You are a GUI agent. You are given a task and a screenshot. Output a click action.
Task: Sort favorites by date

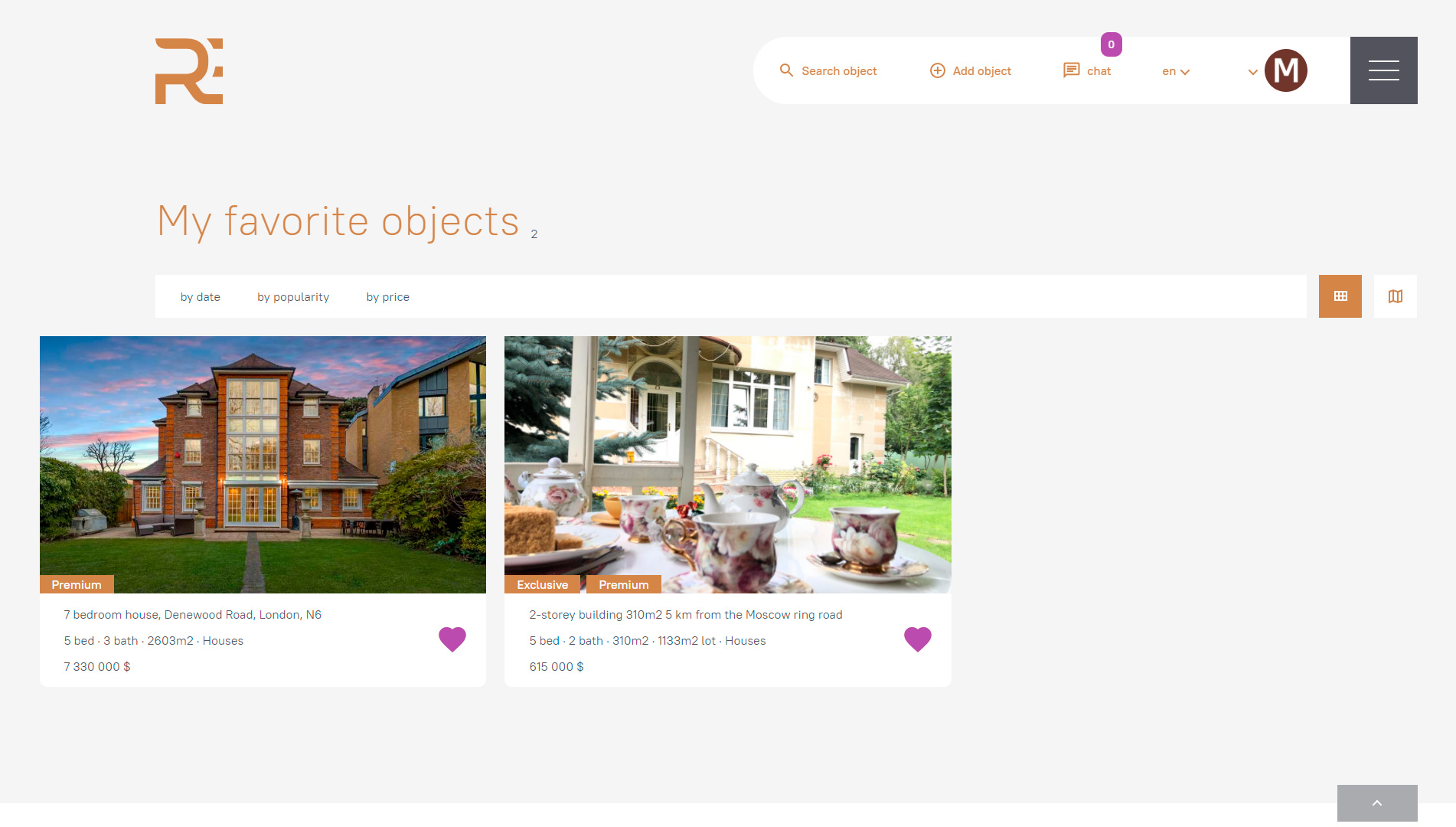tap(201, 297)
